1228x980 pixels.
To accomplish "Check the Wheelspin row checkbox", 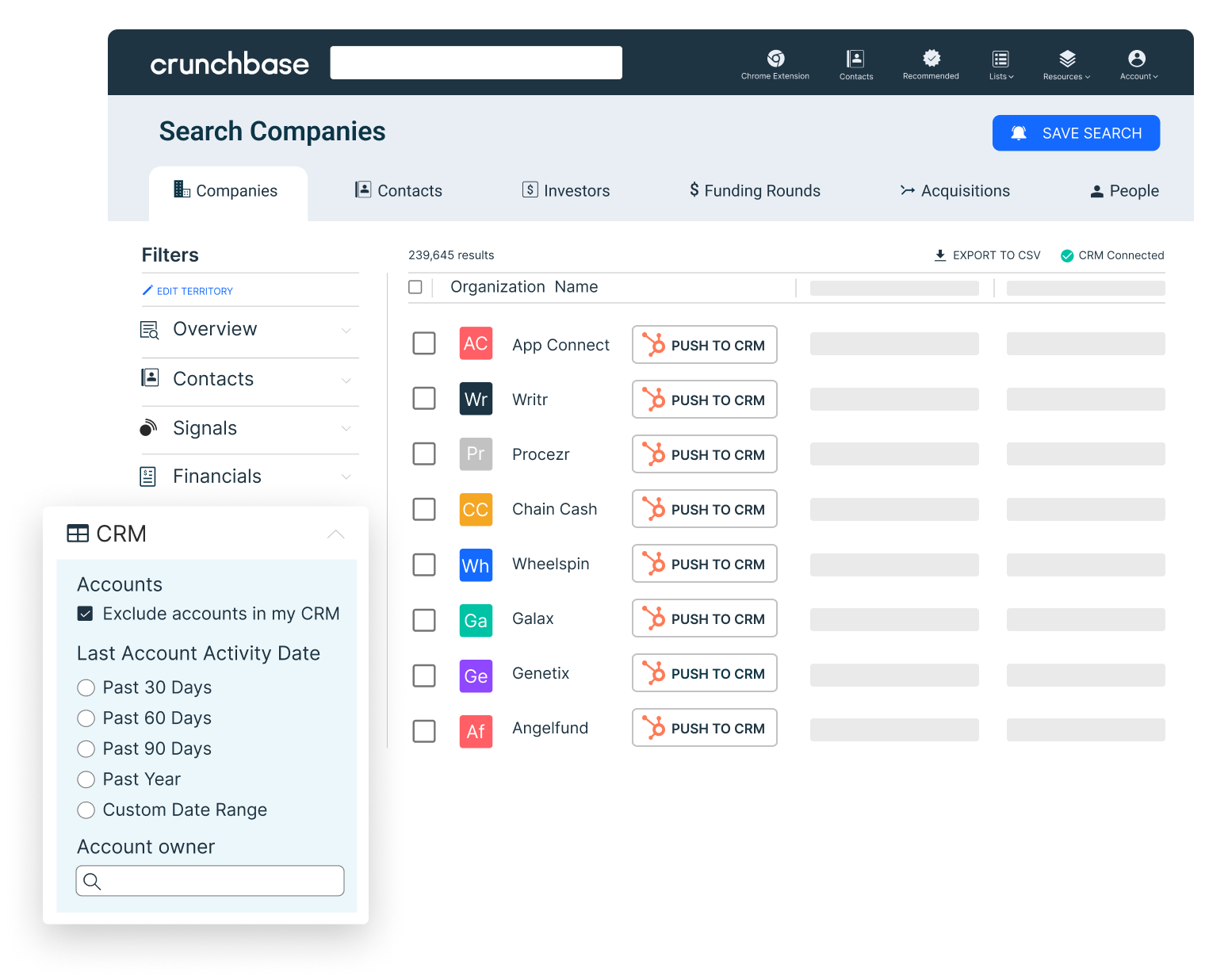I will pos(424,565).
